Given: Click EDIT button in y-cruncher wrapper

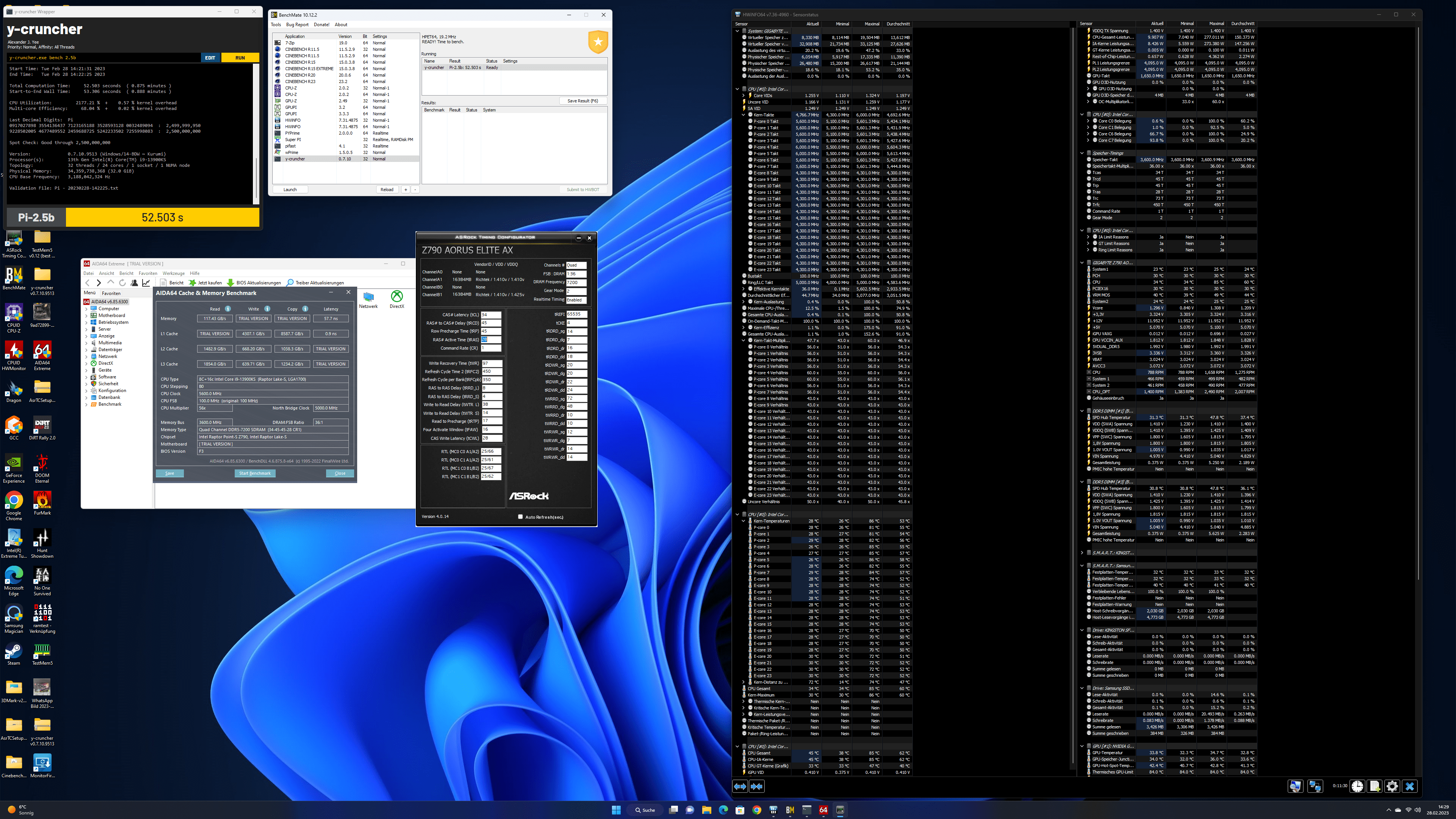Looking at the screenshot, I should [x=210, y=58].
